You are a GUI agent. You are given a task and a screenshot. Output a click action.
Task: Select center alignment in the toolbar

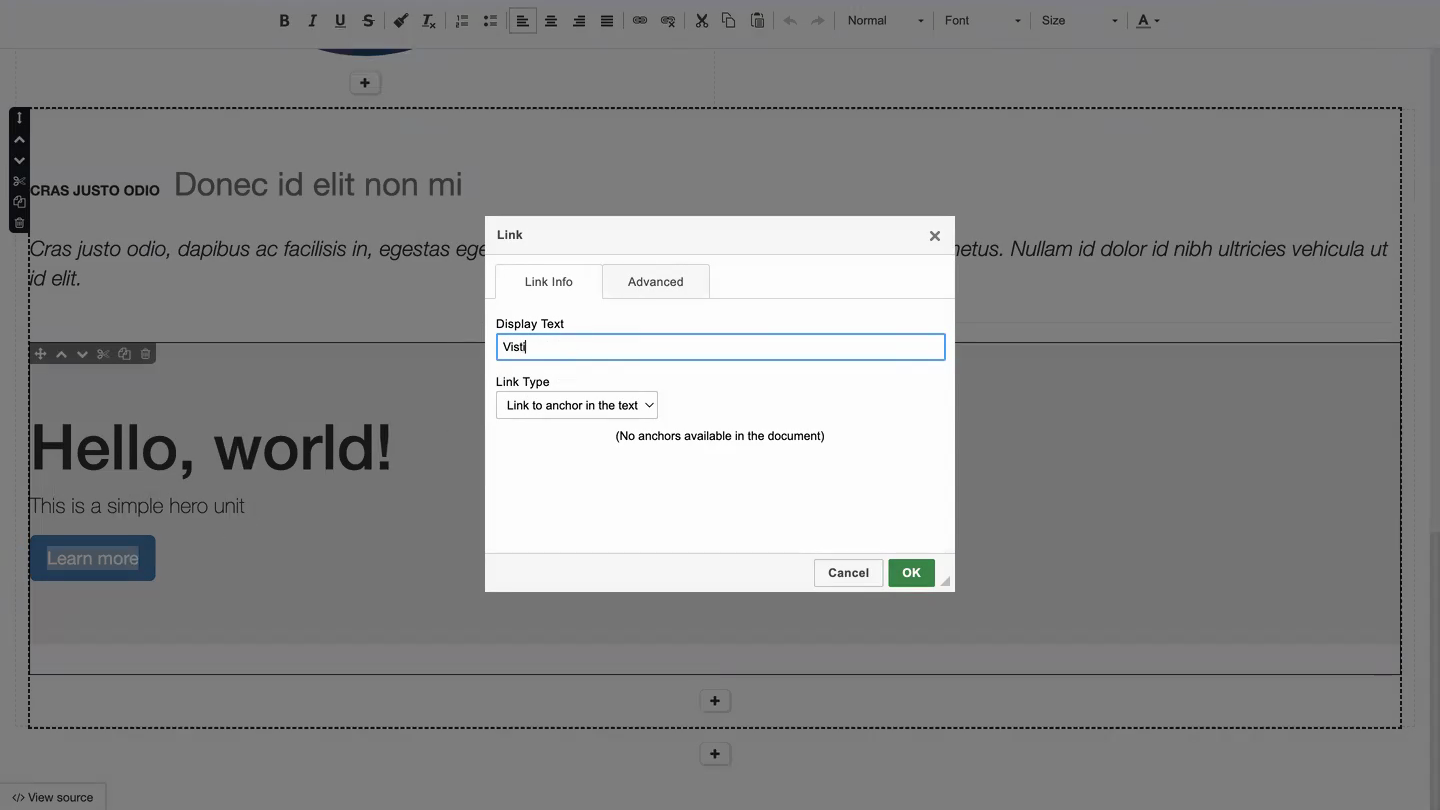tap(550, 21)
